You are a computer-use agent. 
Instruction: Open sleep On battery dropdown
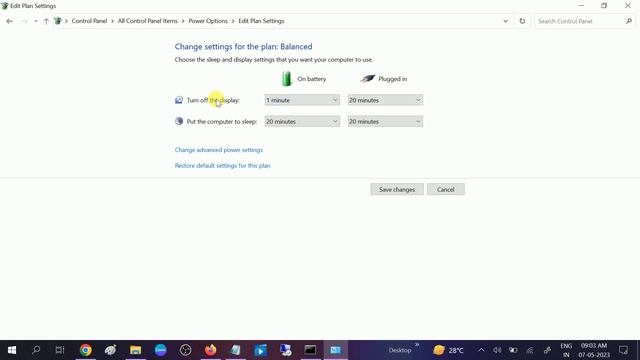pyautogui.click(x=302, y=121)
